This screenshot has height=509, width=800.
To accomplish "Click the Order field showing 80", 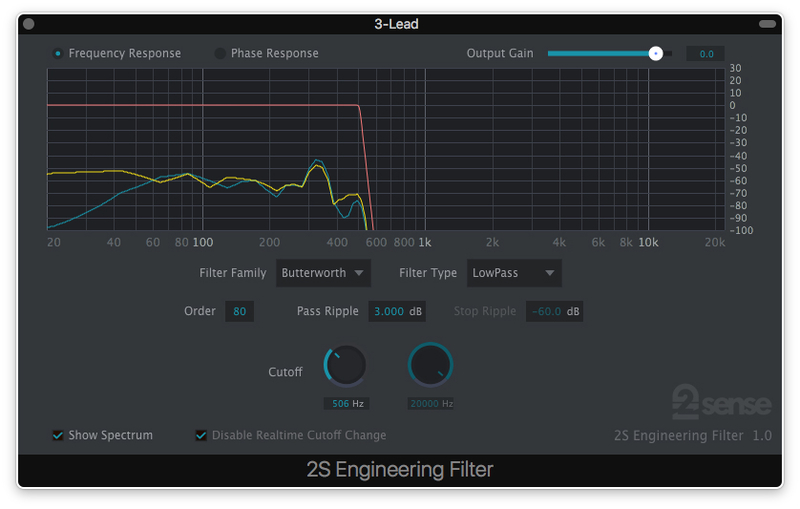I will click(239, 311).
